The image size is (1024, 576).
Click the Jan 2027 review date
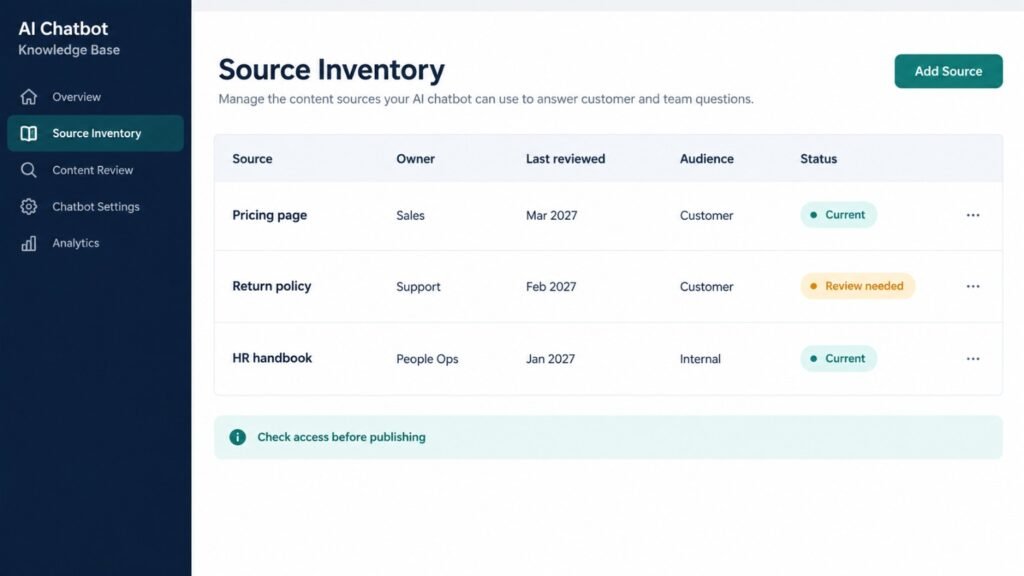coord(550,359)
